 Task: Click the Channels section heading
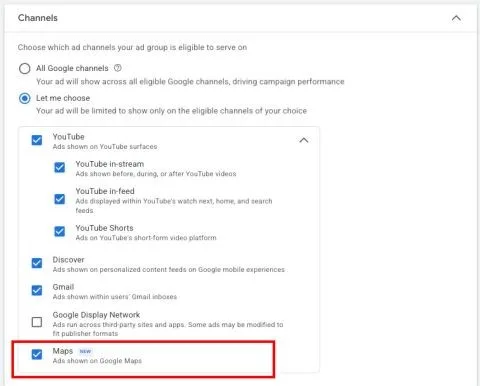pyautogui.click(x=38, y=18)
